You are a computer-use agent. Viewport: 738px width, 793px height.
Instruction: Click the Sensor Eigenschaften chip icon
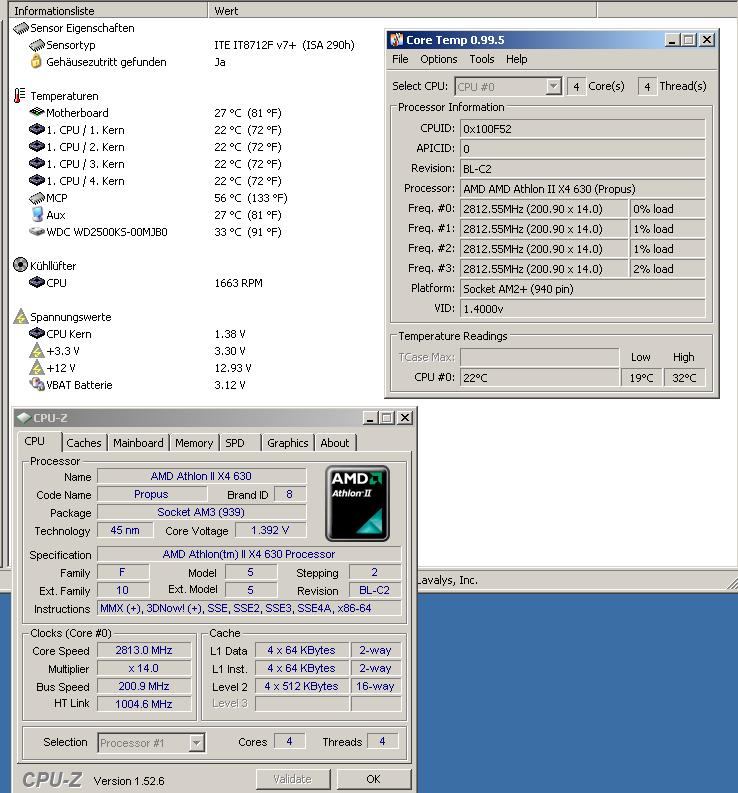[21, 28]
